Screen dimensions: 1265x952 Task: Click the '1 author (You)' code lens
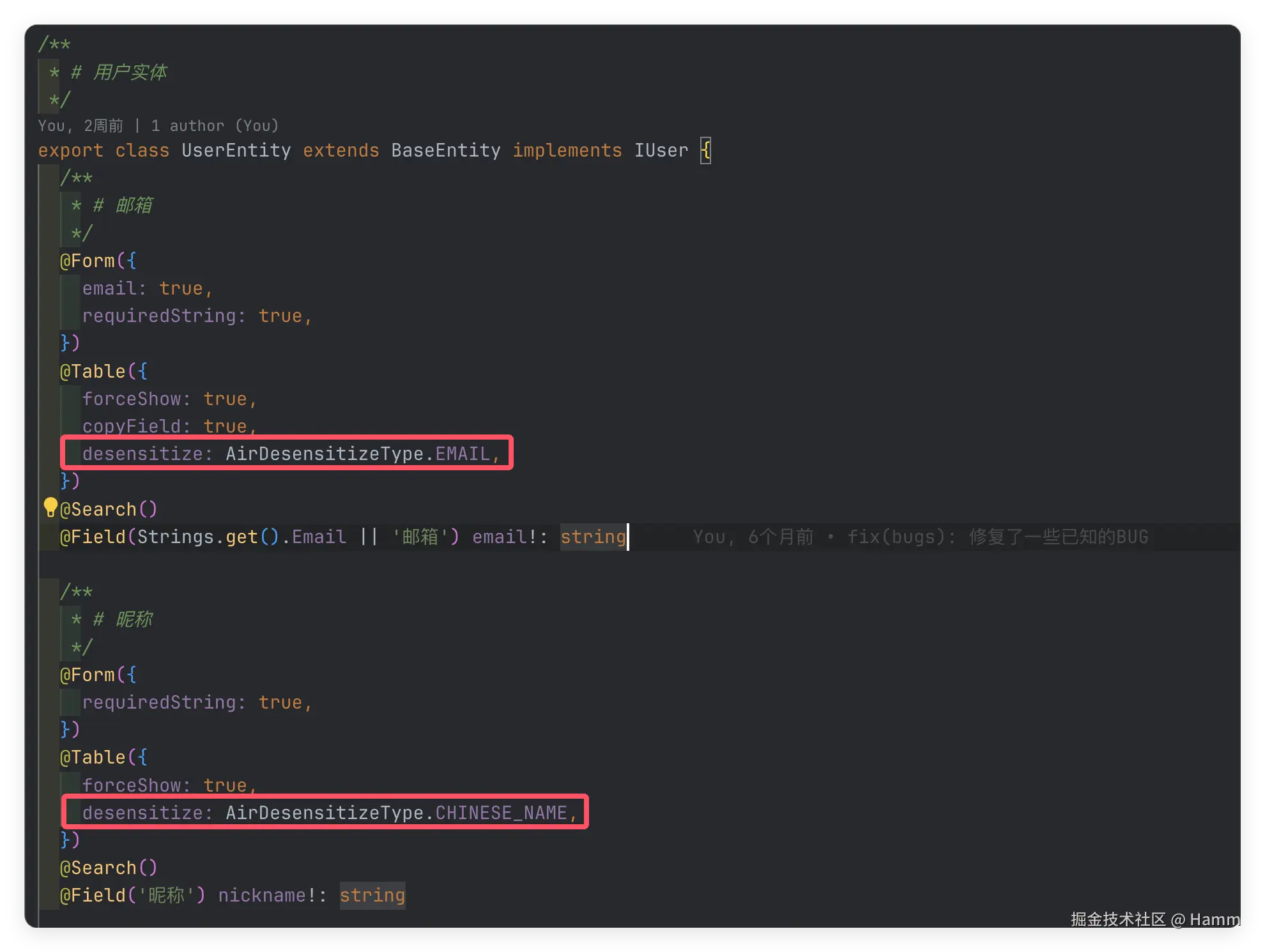[x=215, y=126]
